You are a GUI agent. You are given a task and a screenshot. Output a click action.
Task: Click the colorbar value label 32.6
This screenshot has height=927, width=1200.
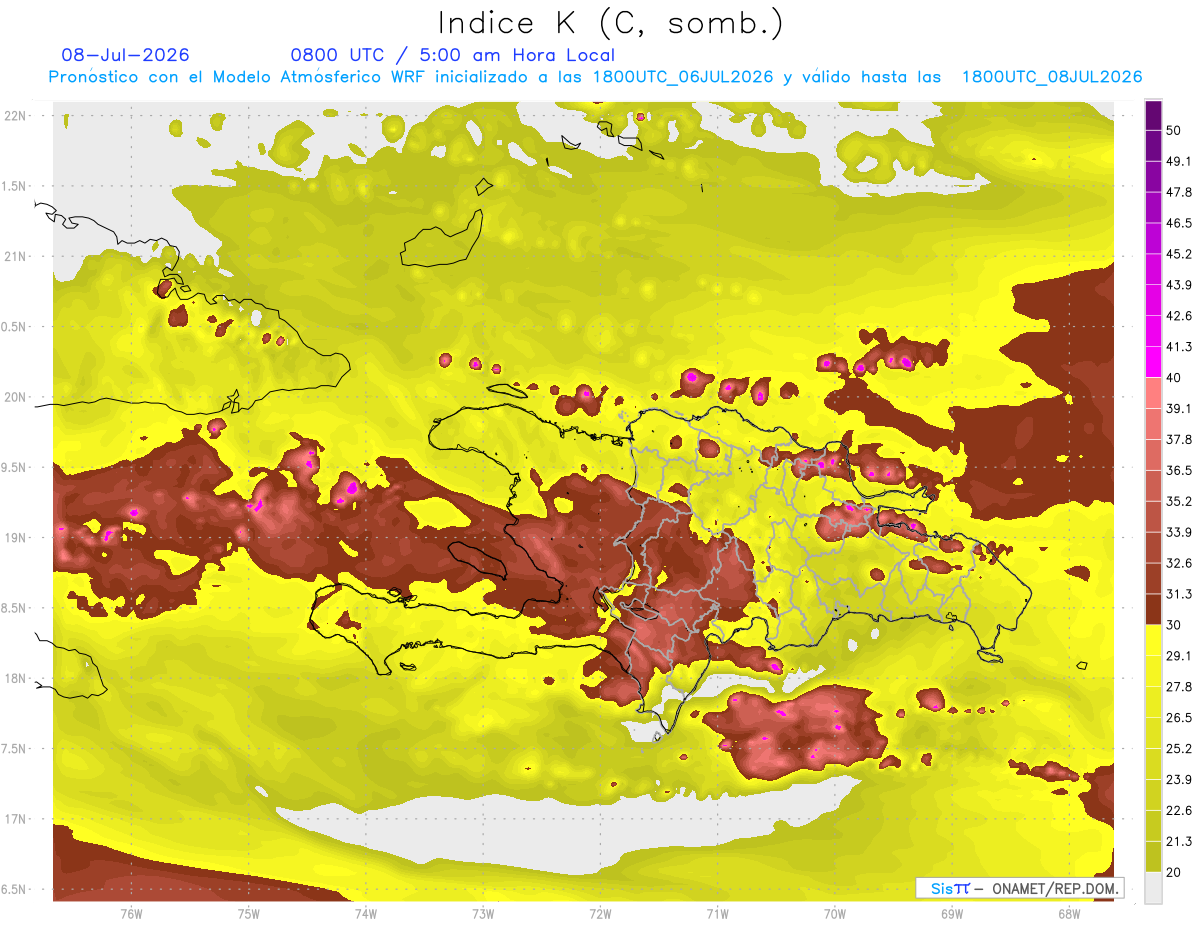[x=1177, y=563]
